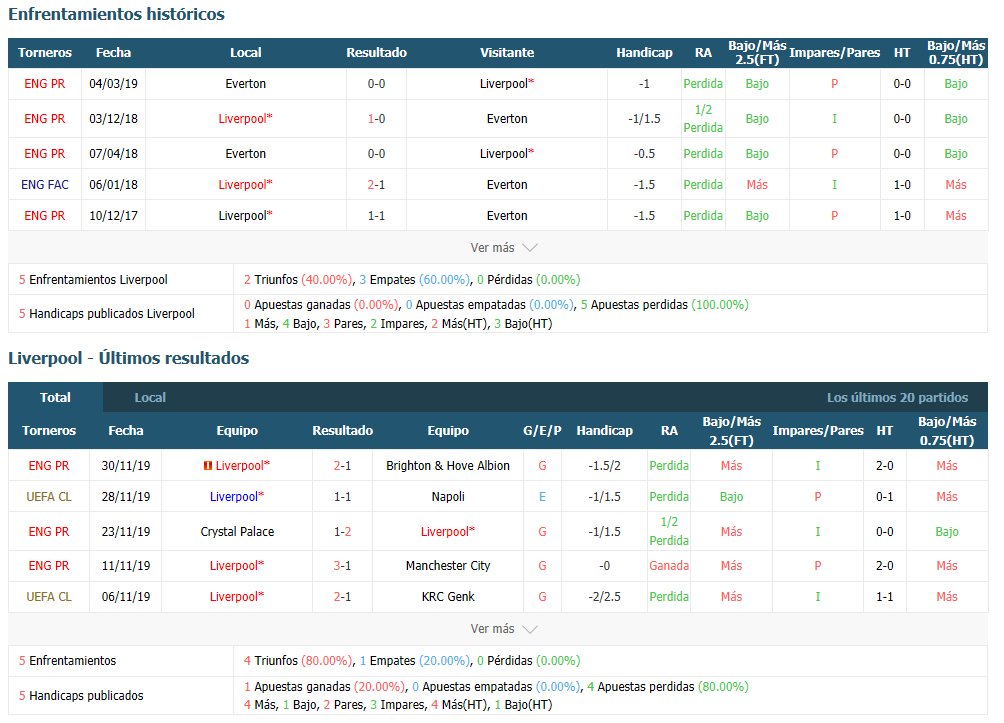Click the 1-0 result on 03/12/18
The width and height of the screenshot is (1004, 723).
[376, 119]
